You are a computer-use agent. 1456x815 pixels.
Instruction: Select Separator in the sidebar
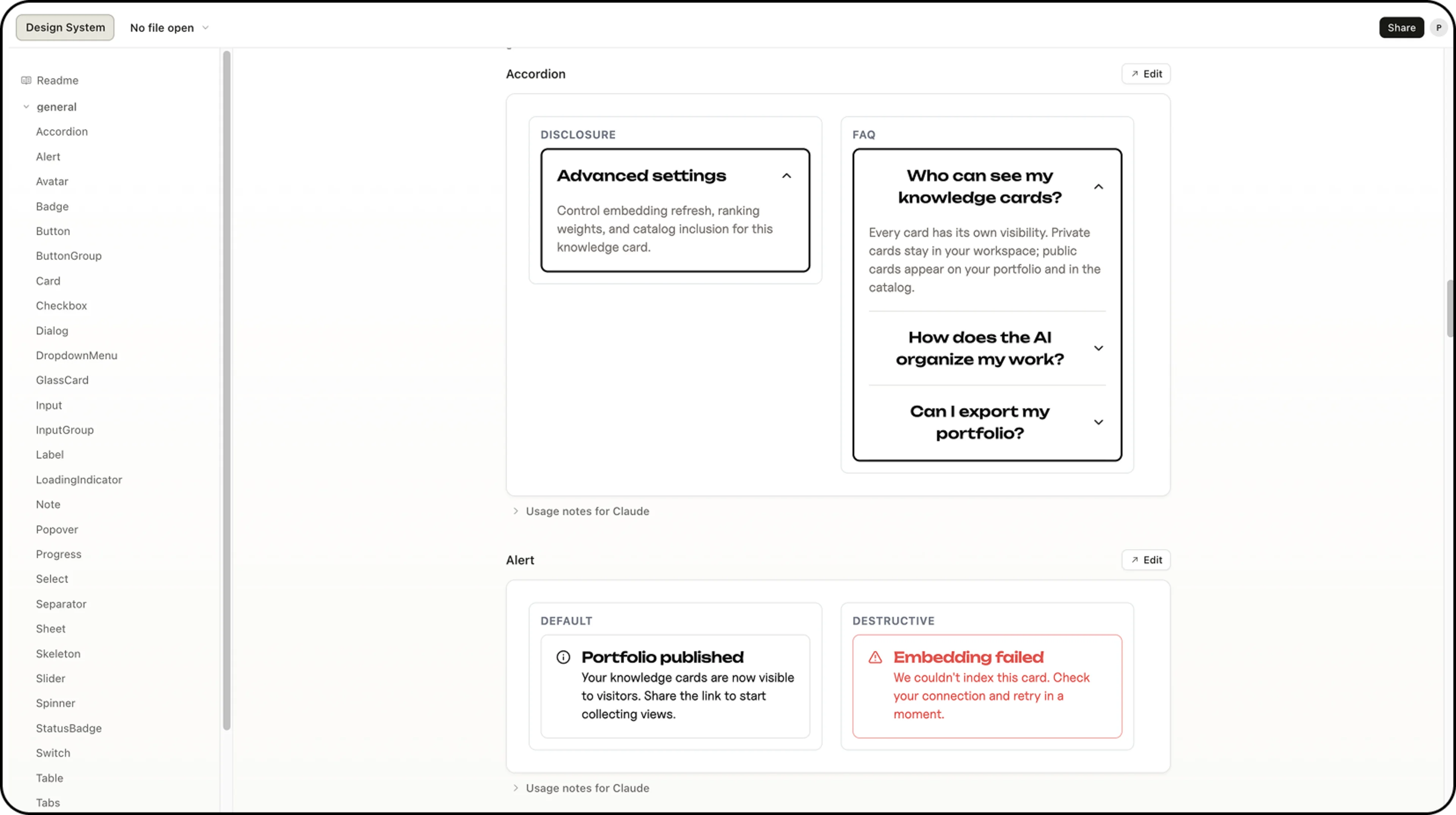pos(61,604)
